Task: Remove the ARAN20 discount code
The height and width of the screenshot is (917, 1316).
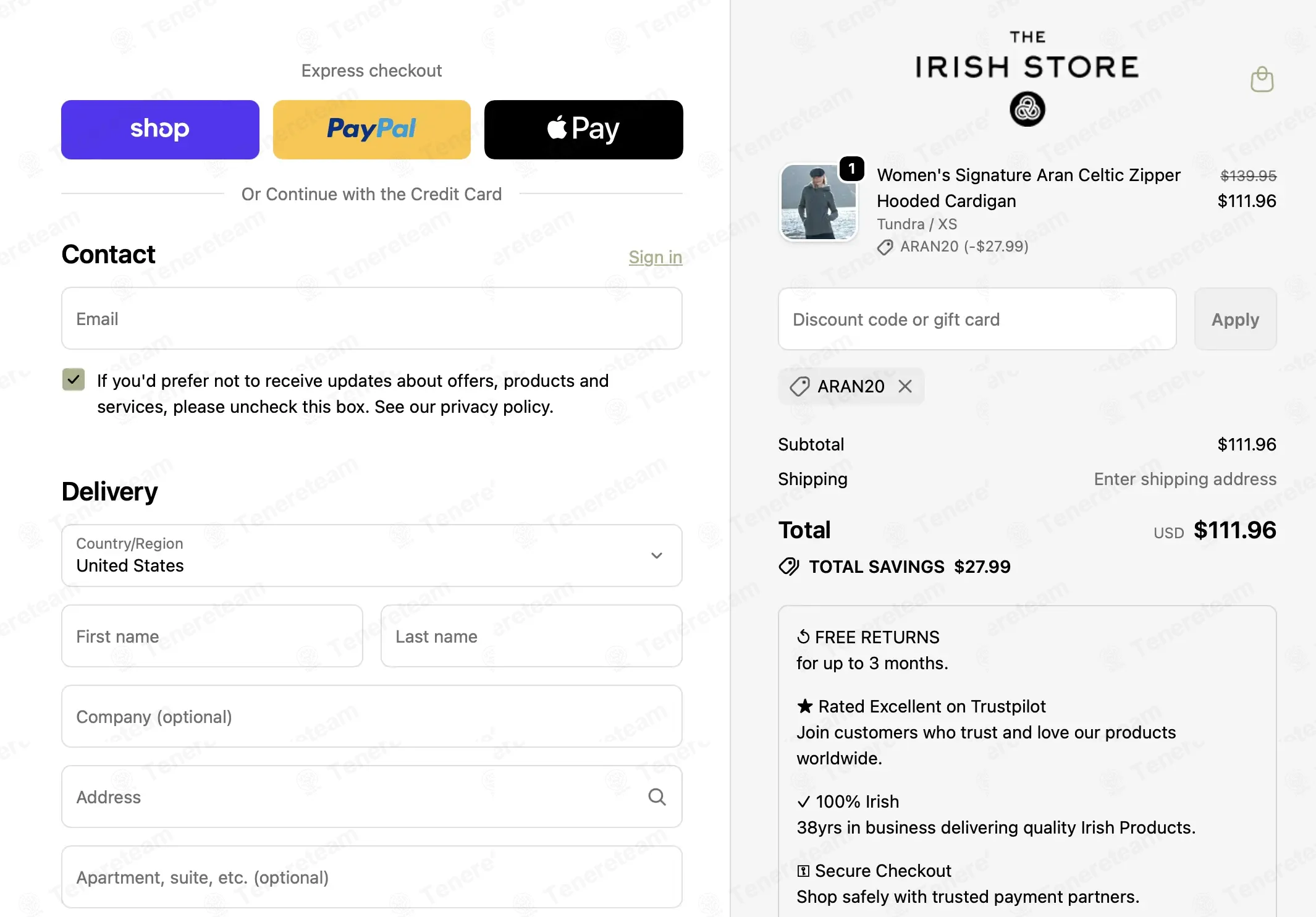Action: click(905, 386)
